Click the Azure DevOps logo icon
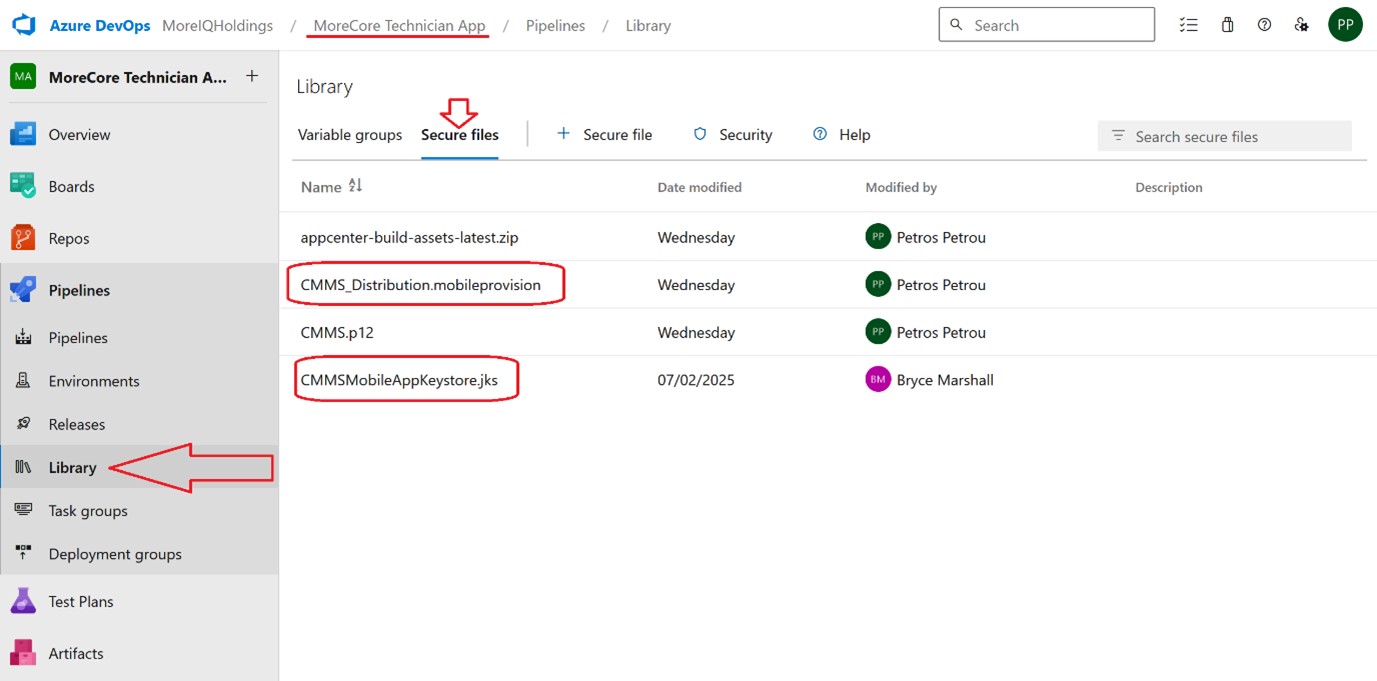The image size is (1377, 681). (x=24, y=26)
